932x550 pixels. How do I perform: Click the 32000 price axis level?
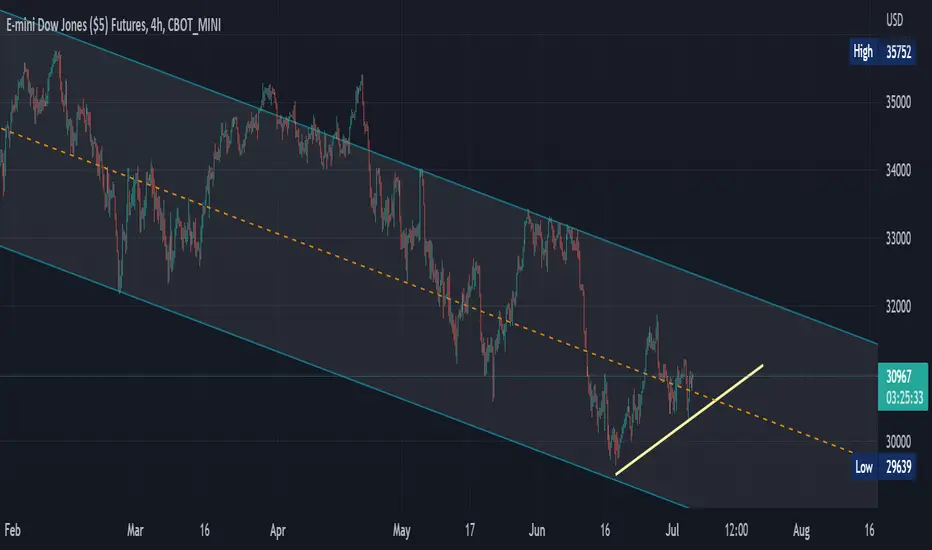tap(898, 307)
